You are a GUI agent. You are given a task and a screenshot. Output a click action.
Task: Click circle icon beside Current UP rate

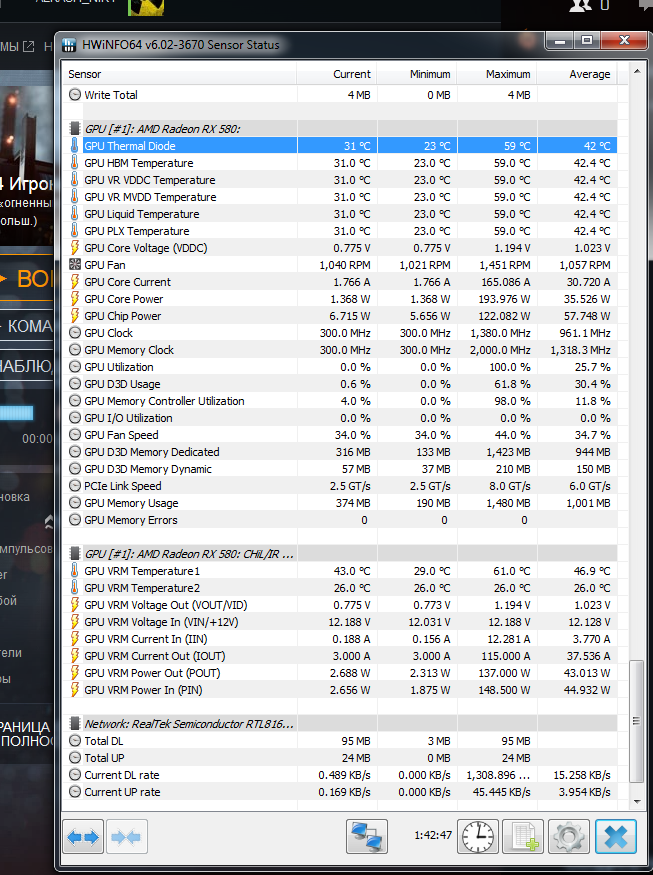(74, 792)
